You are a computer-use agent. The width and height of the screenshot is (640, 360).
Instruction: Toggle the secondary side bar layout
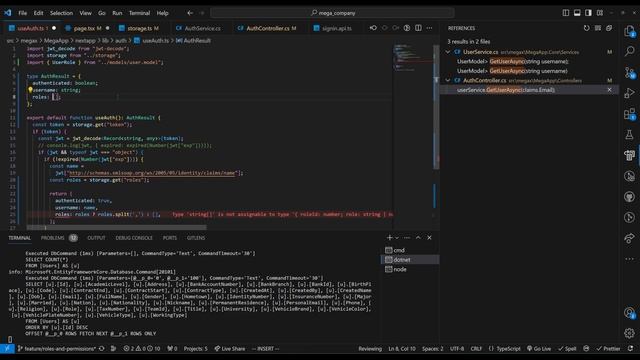(588, 13)
